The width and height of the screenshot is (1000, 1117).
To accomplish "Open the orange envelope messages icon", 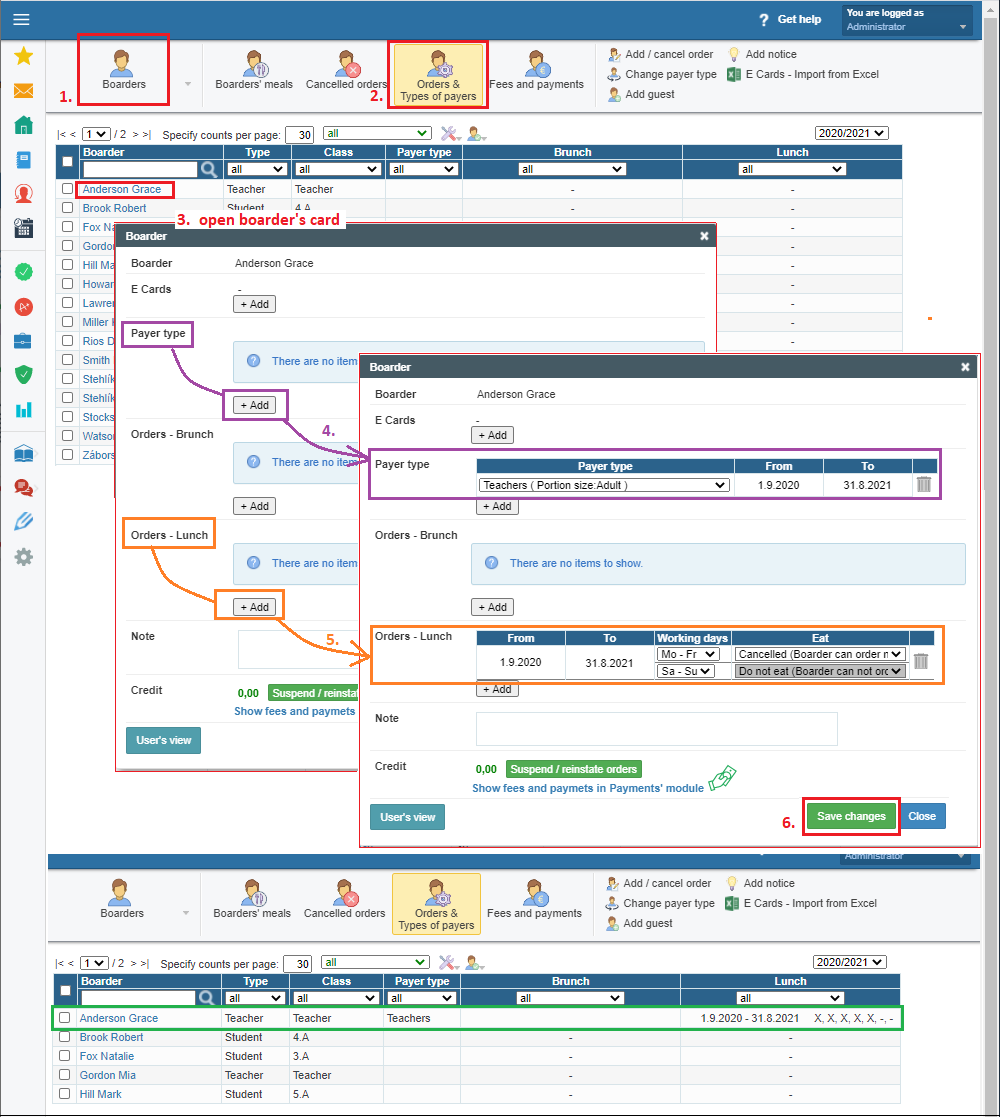I will pos(24,90).
